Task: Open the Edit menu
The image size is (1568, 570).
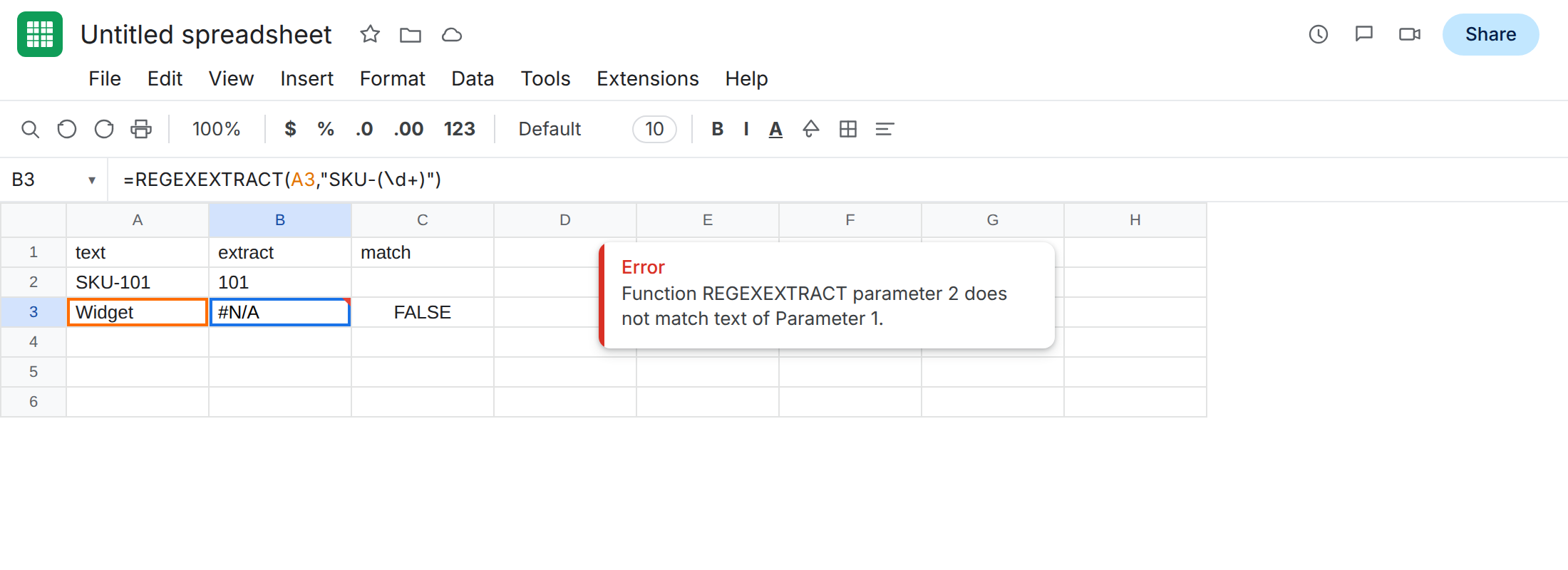Action: 165,78
